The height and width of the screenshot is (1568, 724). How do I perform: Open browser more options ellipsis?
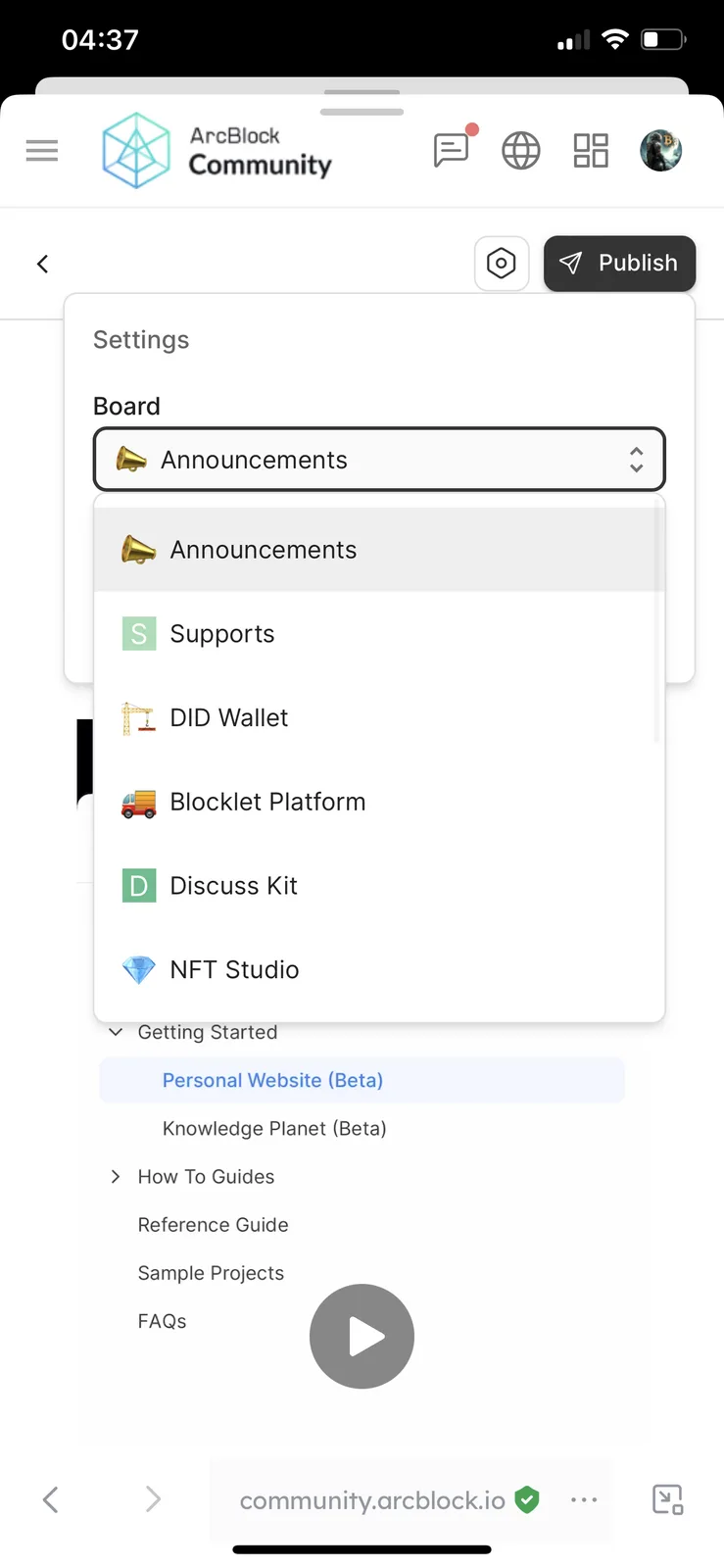(584, 1499)
